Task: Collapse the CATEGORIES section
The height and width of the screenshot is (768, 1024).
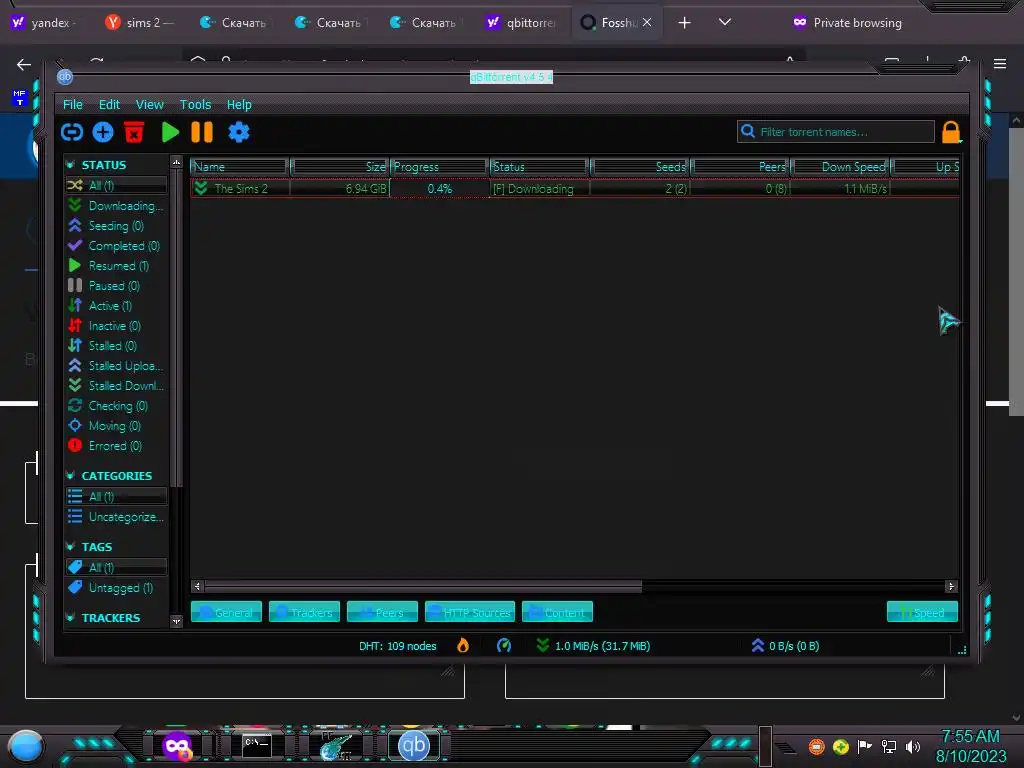Action: point(71,475)
